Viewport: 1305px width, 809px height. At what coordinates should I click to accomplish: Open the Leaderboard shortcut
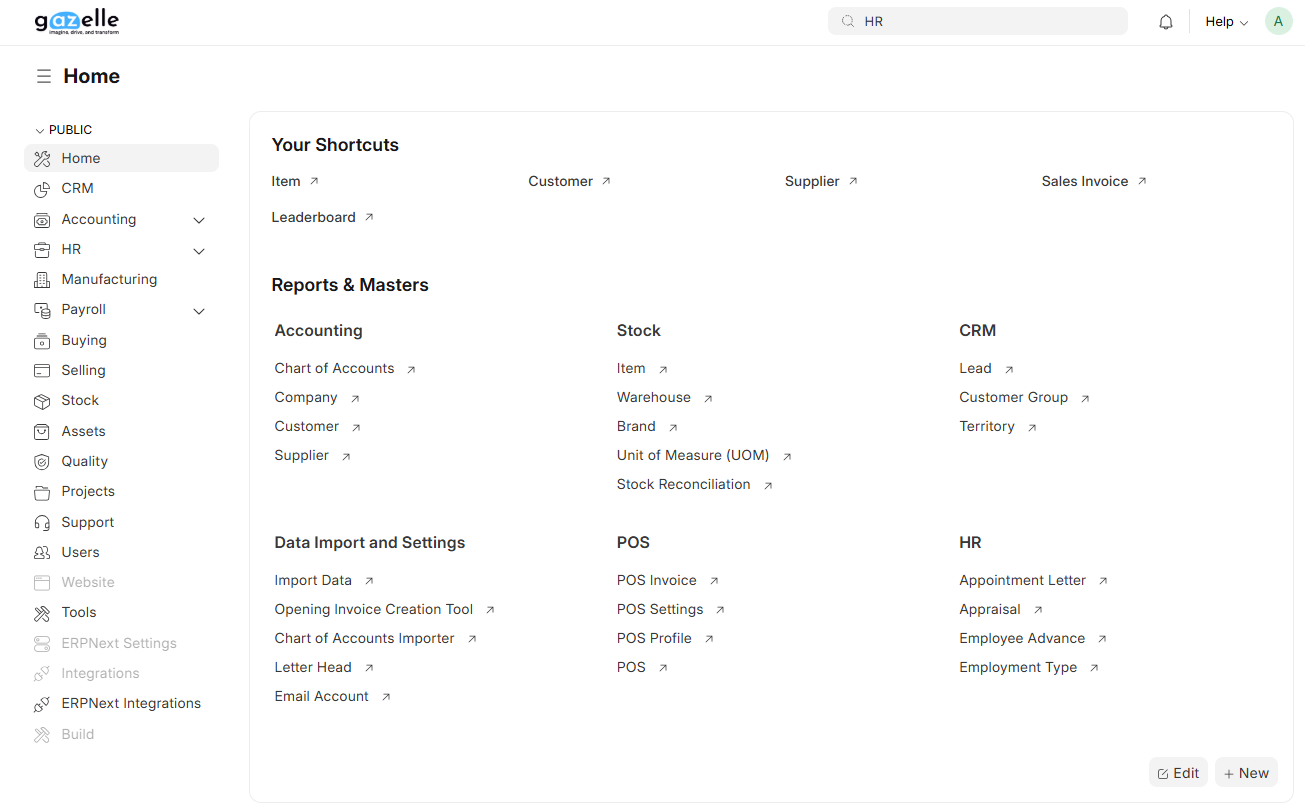click(x=313, y=217)
